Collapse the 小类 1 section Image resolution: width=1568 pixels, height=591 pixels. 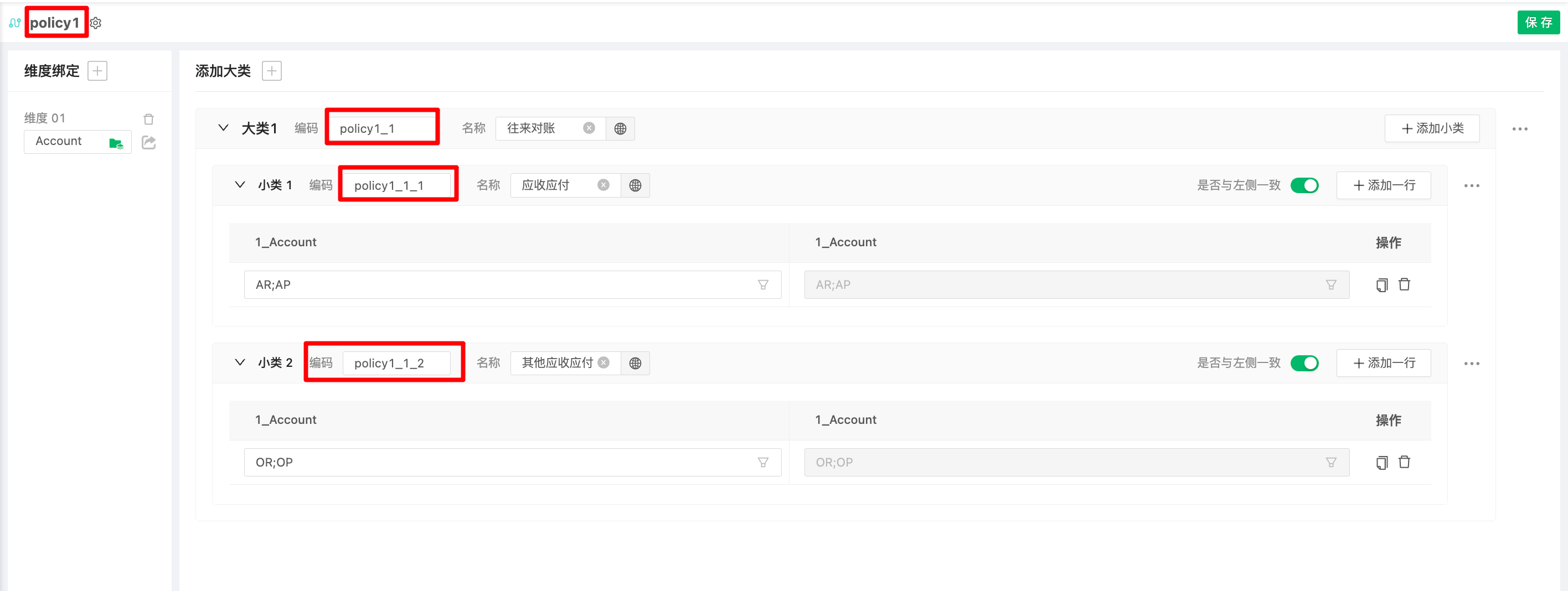tap(240, 184)
